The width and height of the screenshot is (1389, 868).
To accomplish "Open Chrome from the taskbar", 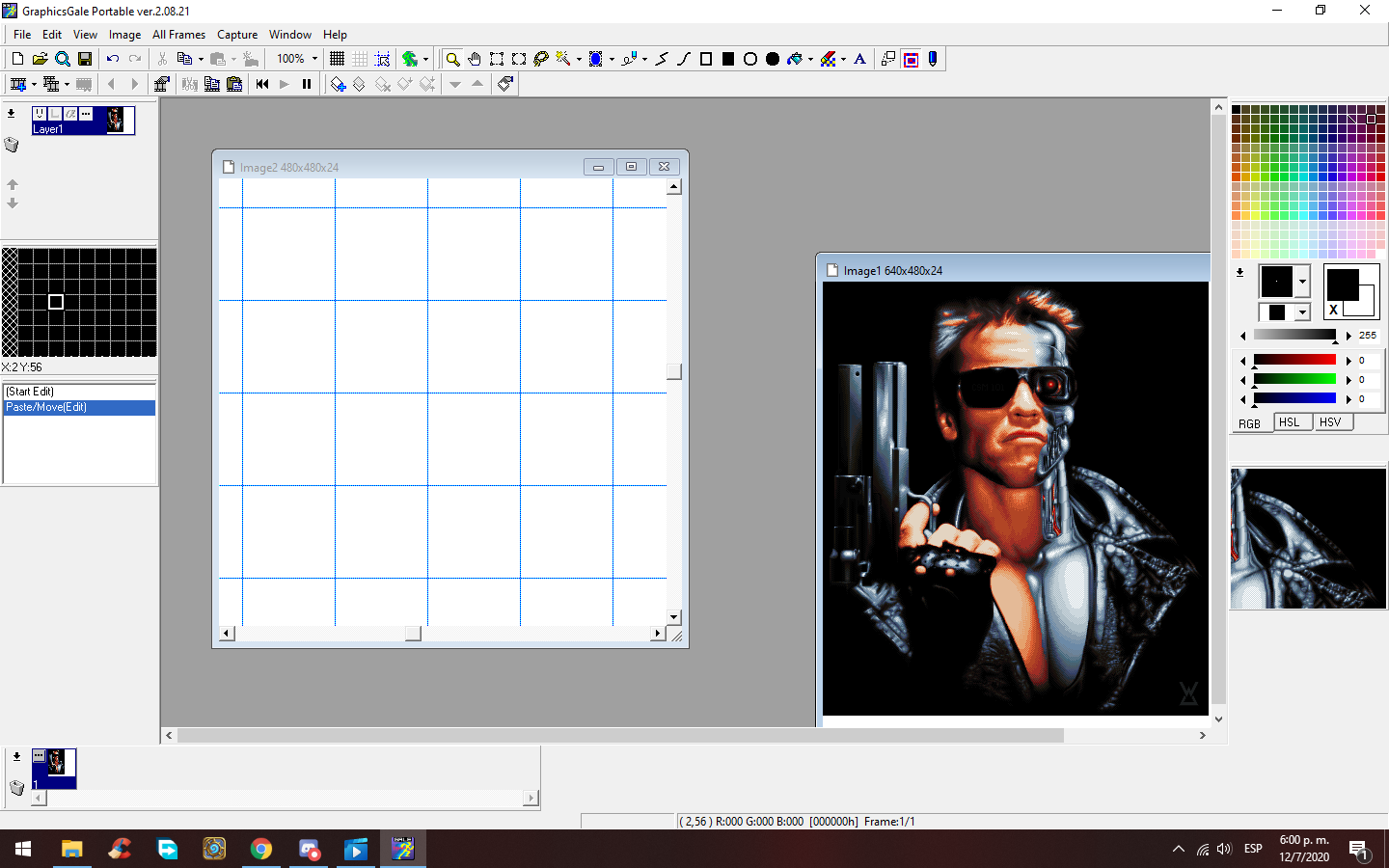I will [x=261, y=849].
